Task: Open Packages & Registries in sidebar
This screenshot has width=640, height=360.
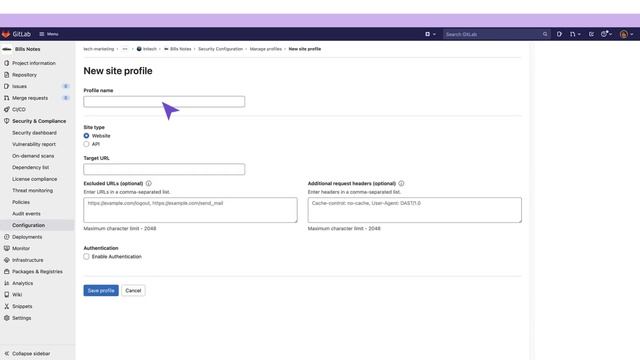Action: pyautogui.click(x=37, y=271)
